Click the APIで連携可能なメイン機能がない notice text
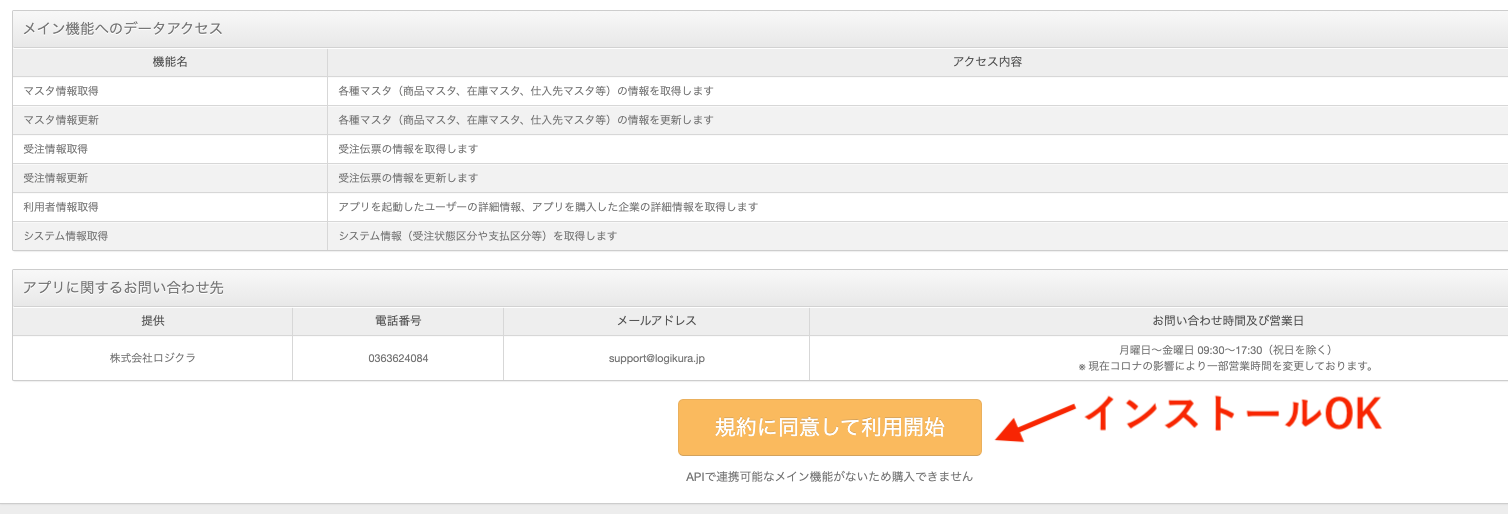This screenshot has width=1508, height=514. click(x=829, y=477)
